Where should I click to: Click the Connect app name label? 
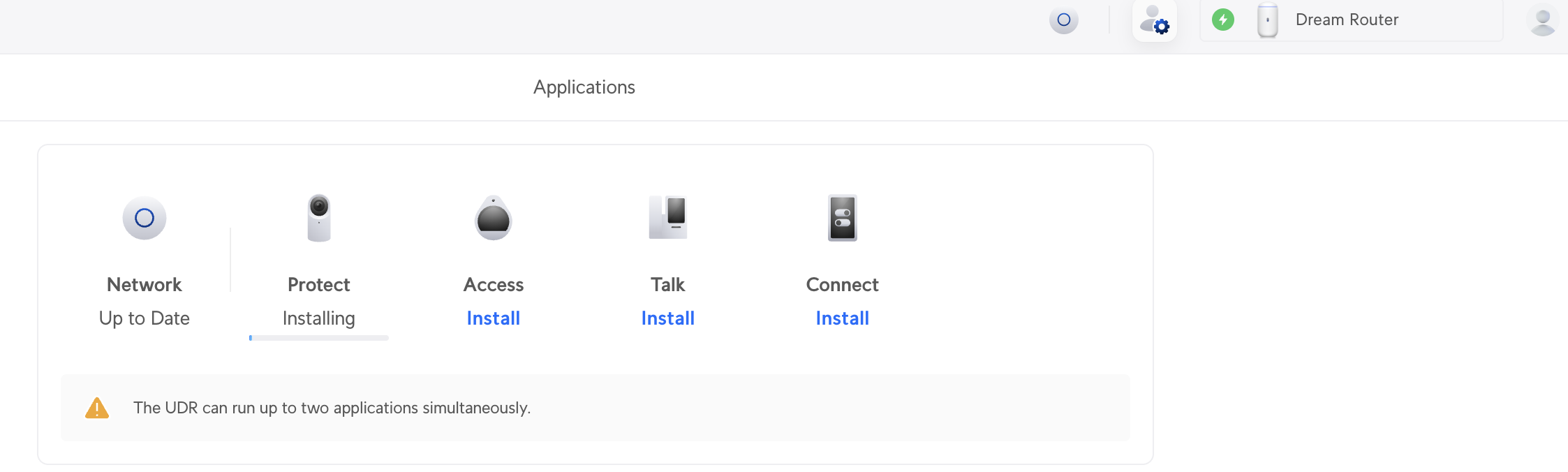843,285
